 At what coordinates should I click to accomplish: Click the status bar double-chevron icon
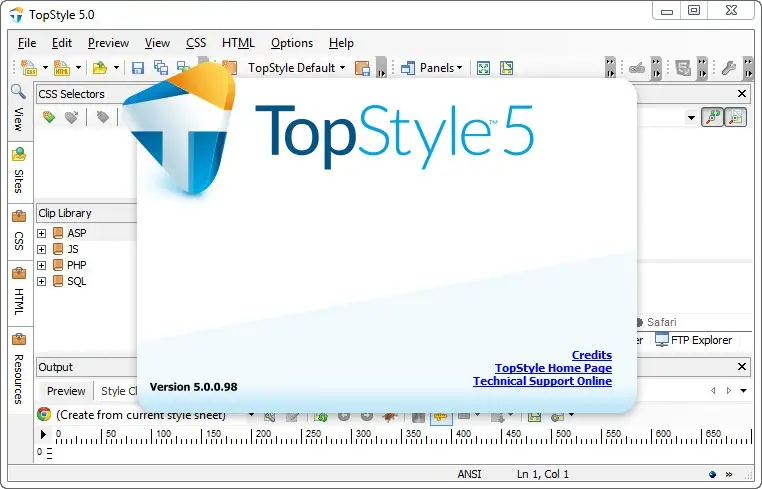pos(729,474)
